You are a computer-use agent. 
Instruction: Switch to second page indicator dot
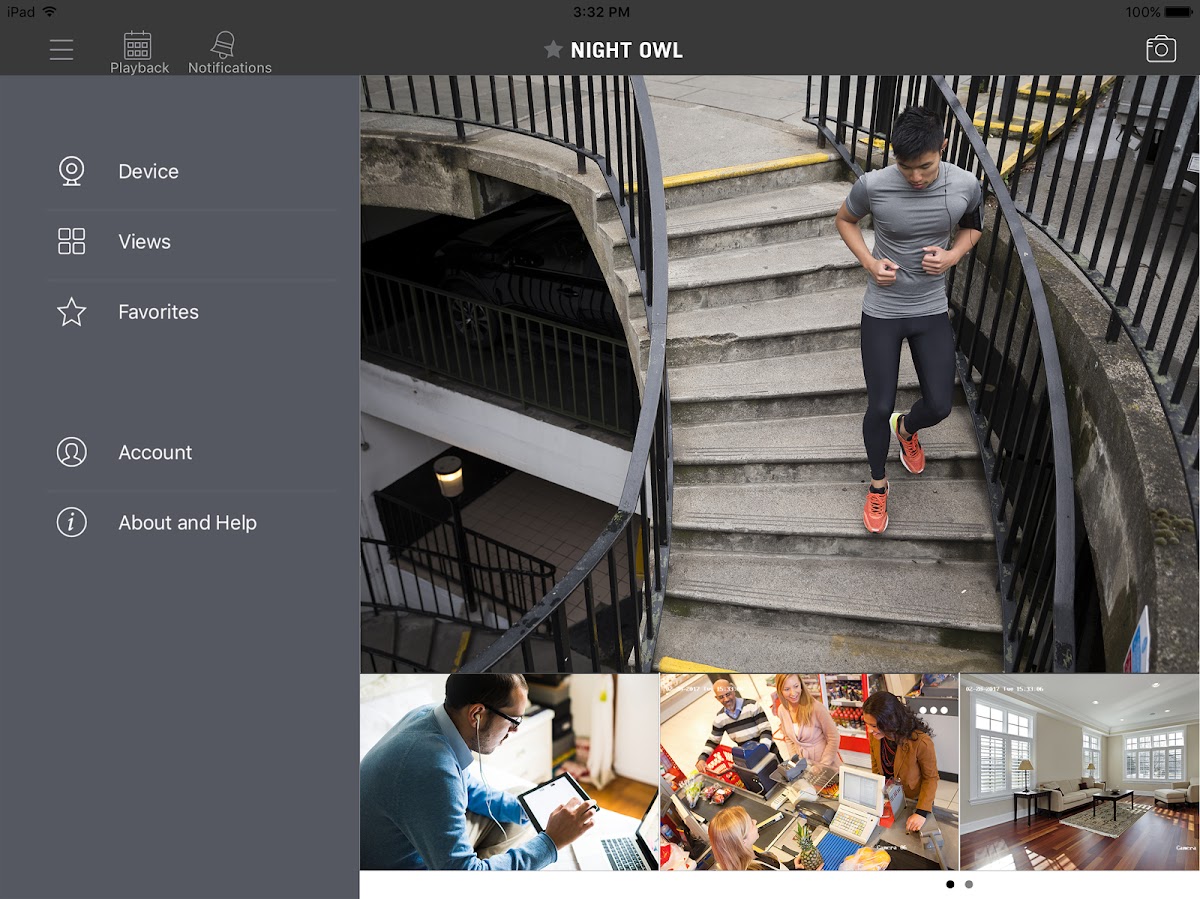(969, 884)
